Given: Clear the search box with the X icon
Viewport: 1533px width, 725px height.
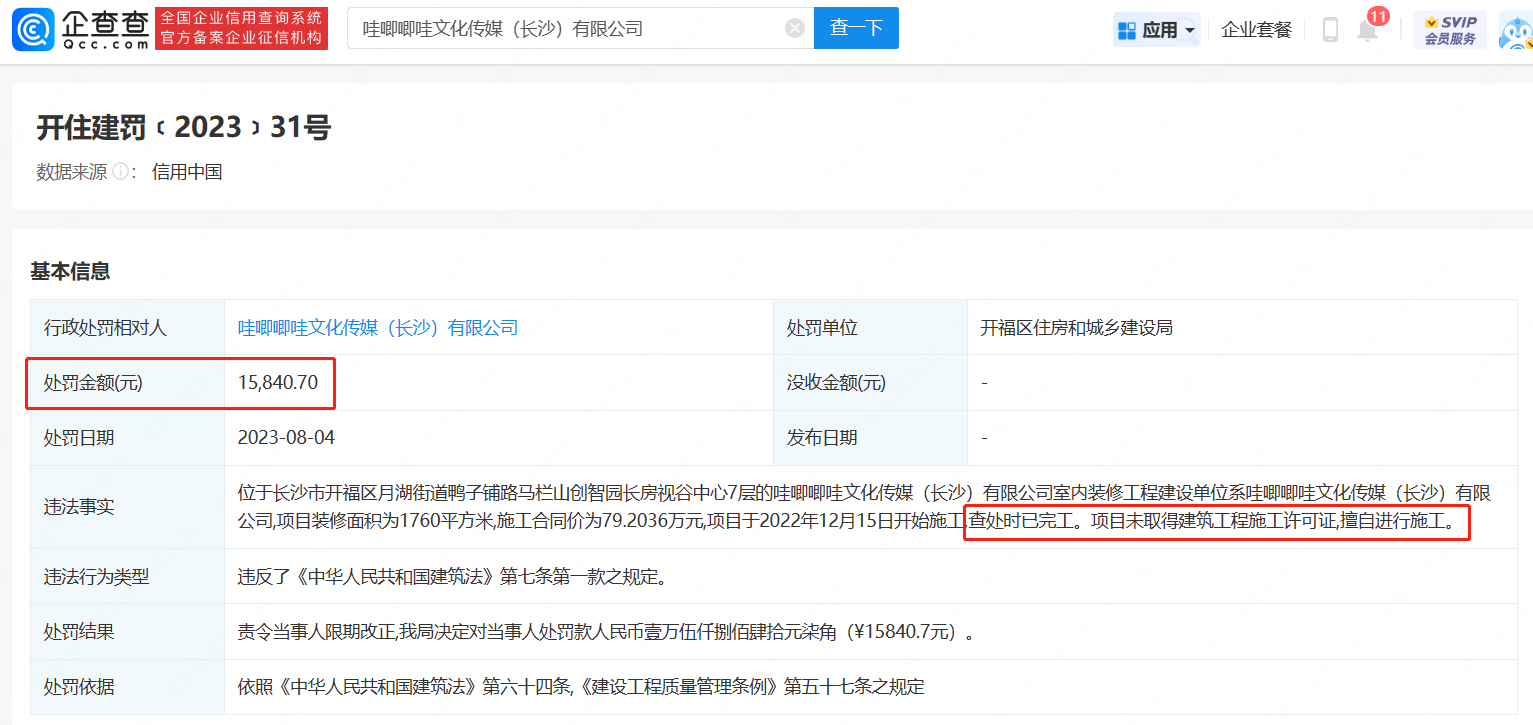Looking at the screenshot, I should coord(795,28).
